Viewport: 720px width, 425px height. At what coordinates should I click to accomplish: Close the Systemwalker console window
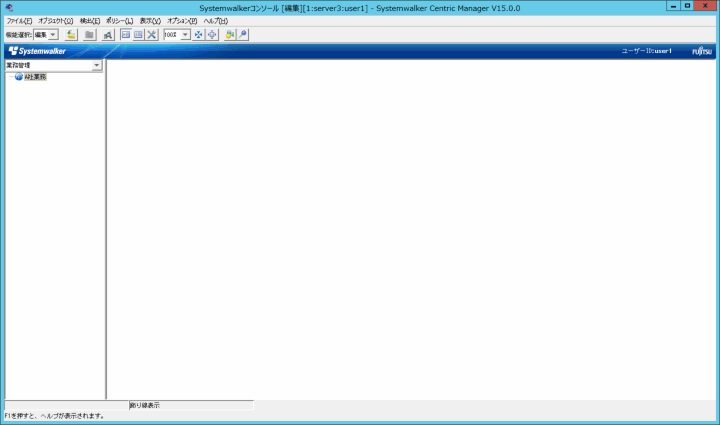tap(706, 6)
